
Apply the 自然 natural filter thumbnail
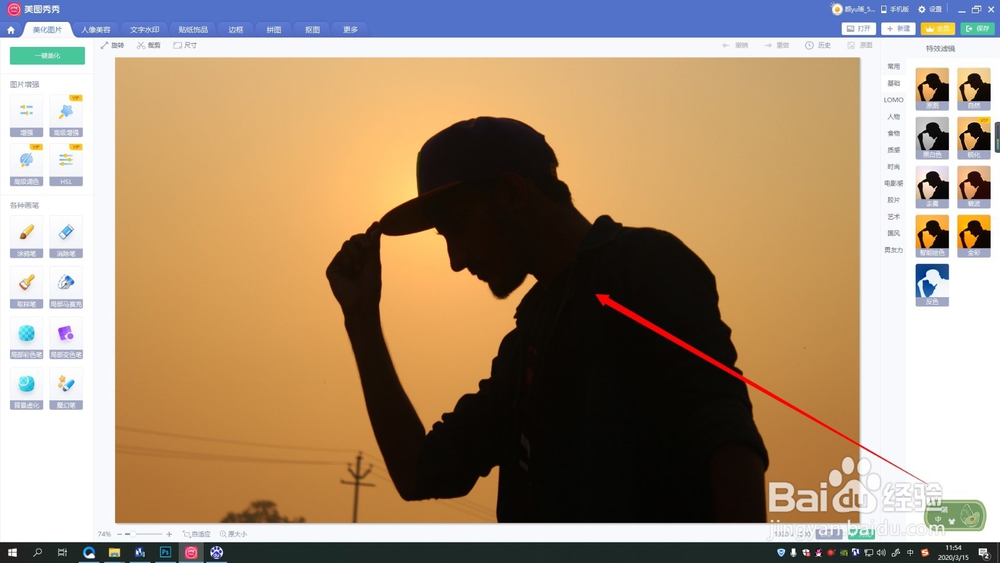point(974,89)
